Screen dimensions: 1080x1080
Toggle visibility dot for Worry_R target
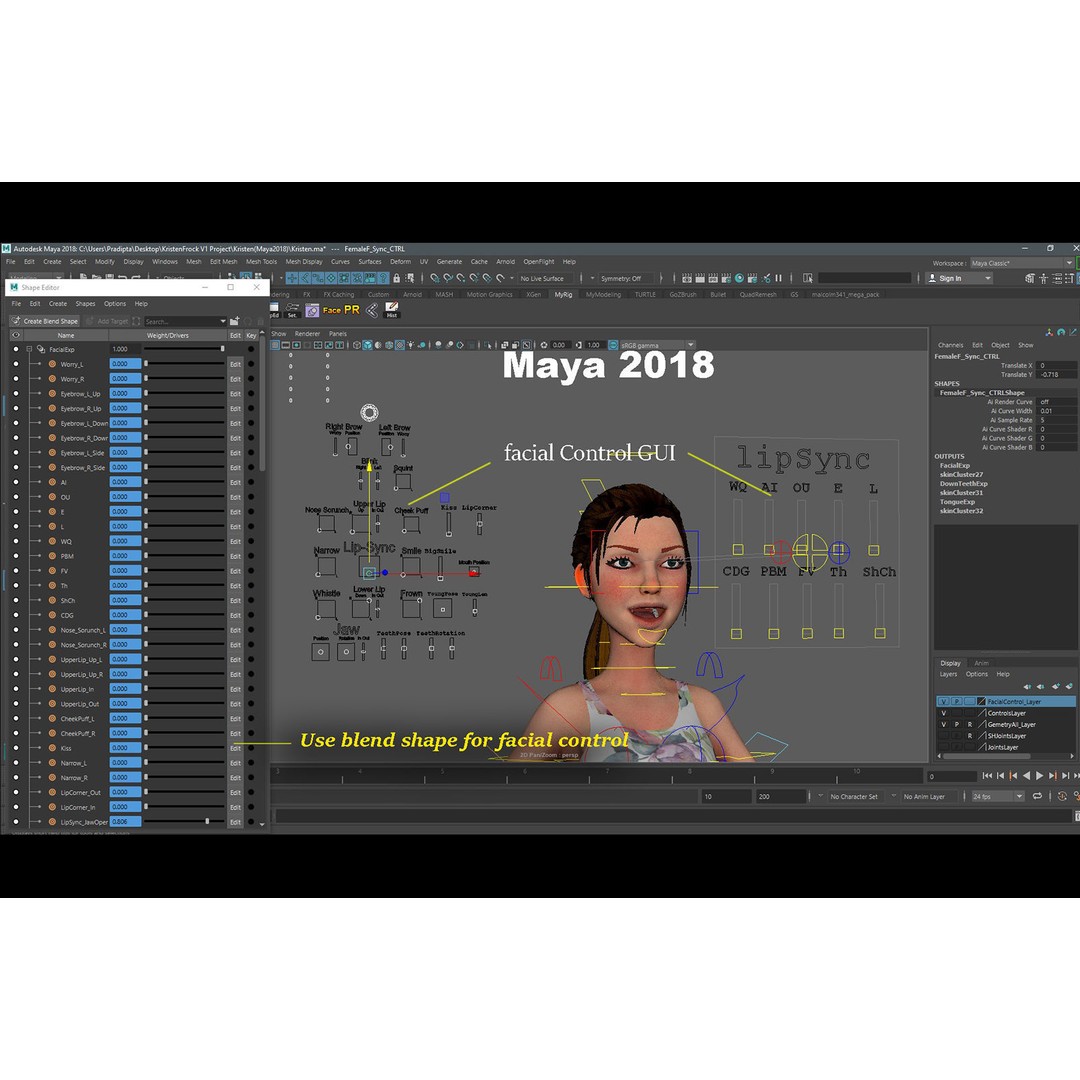[16, 379]
